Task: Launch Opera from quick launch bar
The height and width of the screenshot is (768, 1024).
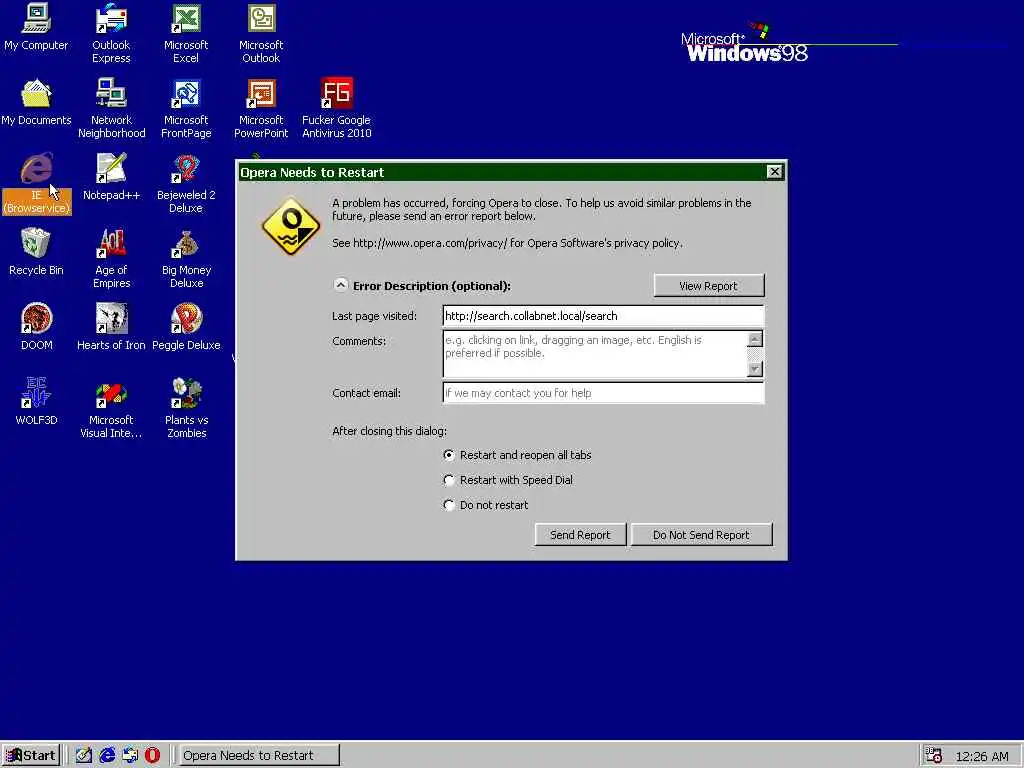Action: pos(152,755)
